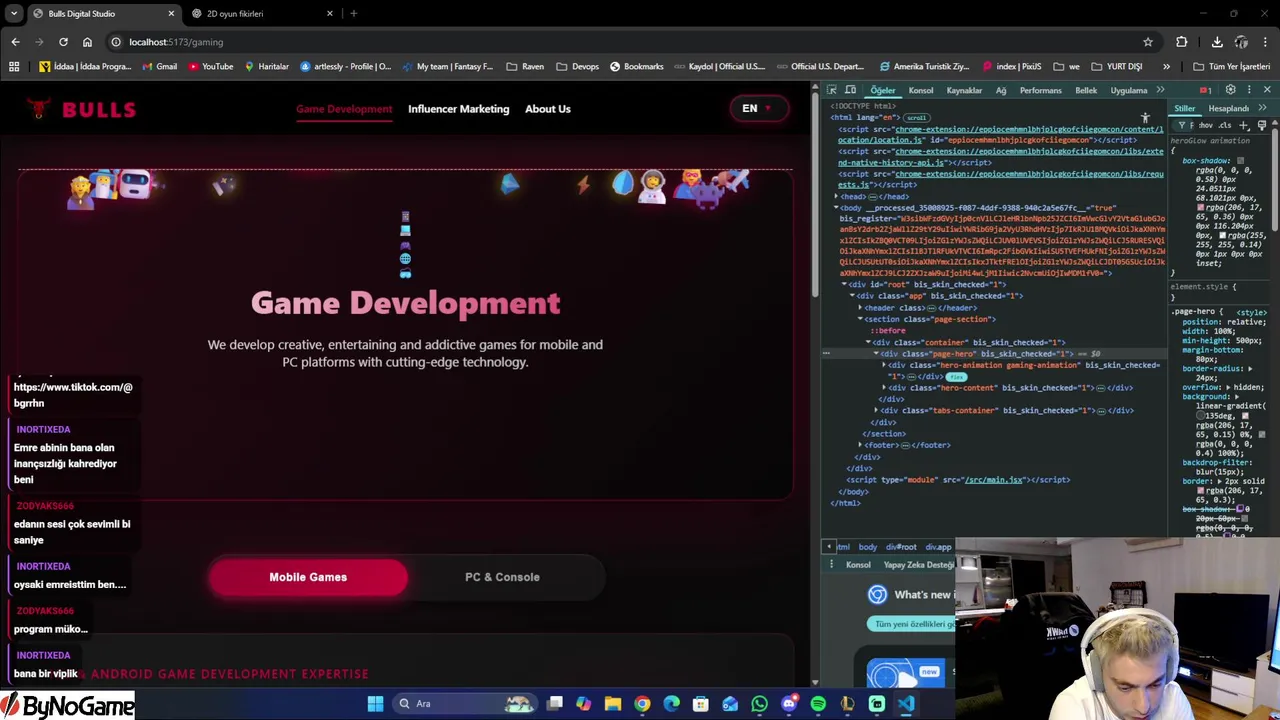Click the DevTools error count indicator
This screenshot has height=720, width=1280.
(1205, 90)
